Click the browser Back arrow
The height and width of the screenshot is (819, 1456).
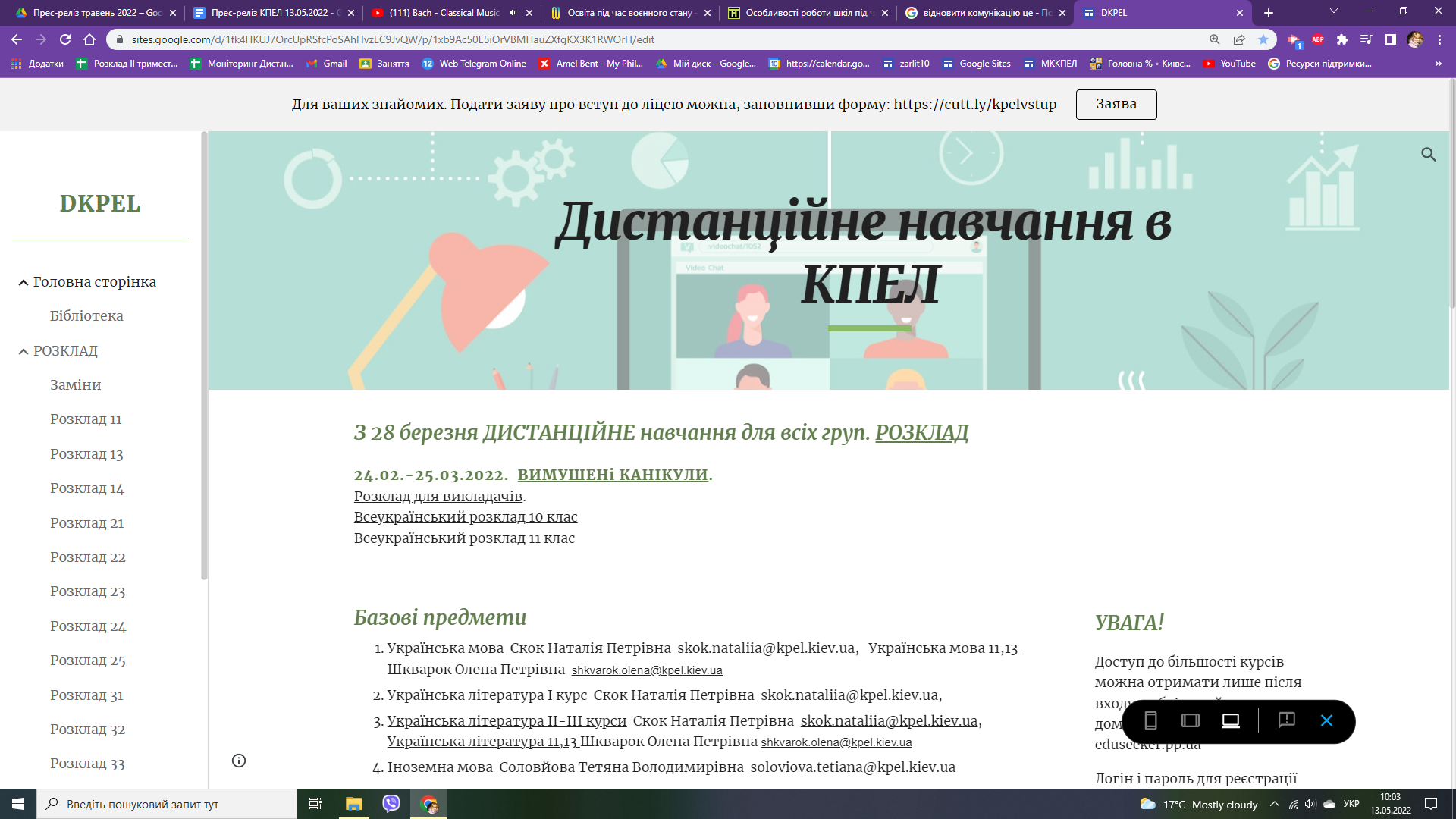tap(17, 39)
